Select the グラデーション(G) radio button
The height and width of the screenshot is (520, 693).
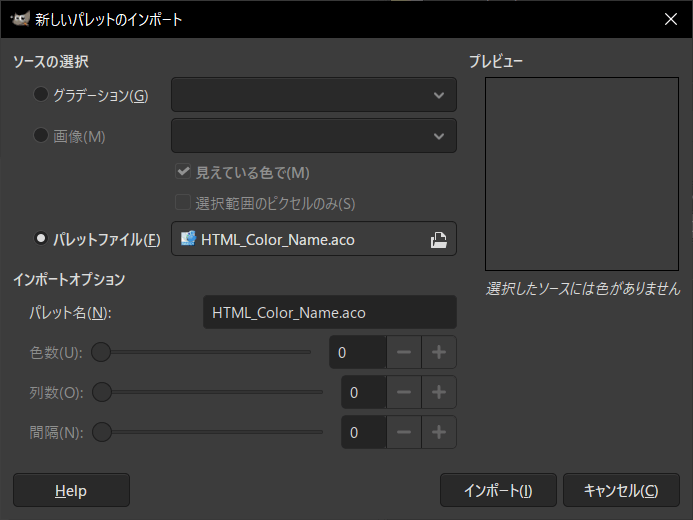point(41,94)
